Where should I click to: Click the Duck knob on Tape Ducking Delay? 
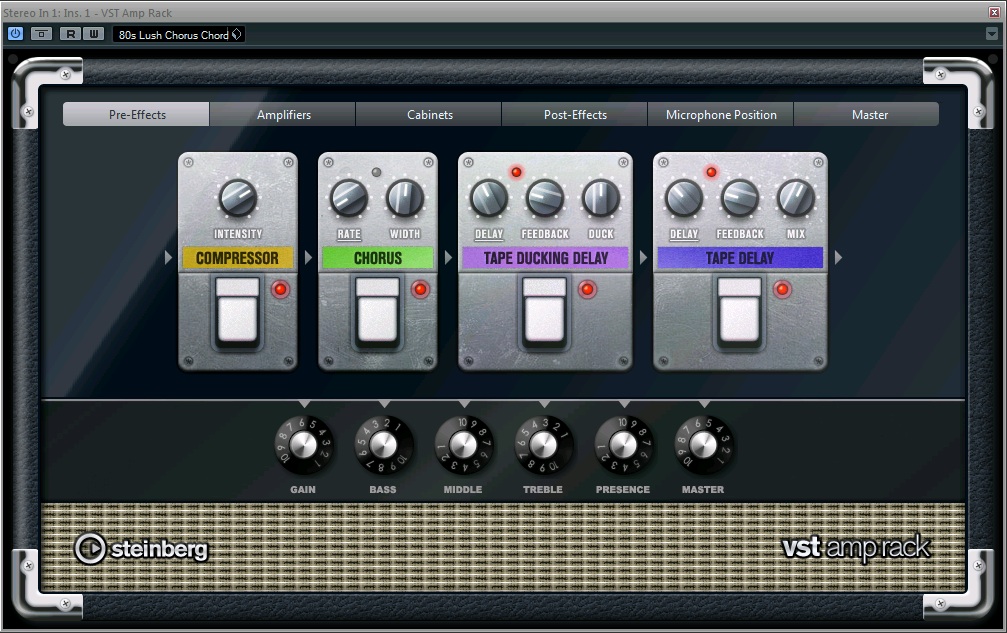(601, 198)
